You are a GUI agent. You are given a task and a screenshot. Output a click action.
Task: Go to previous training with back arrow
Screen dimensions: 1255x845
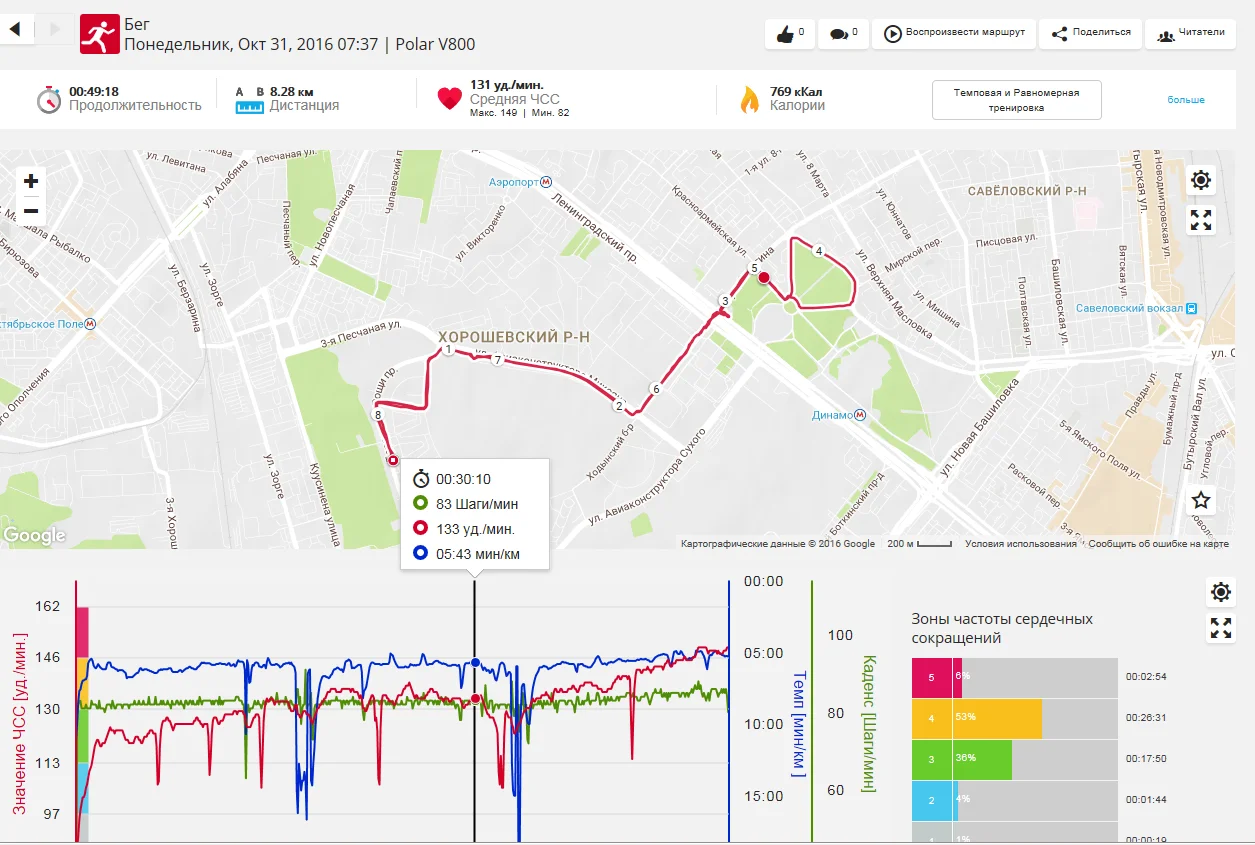(16, 30)
